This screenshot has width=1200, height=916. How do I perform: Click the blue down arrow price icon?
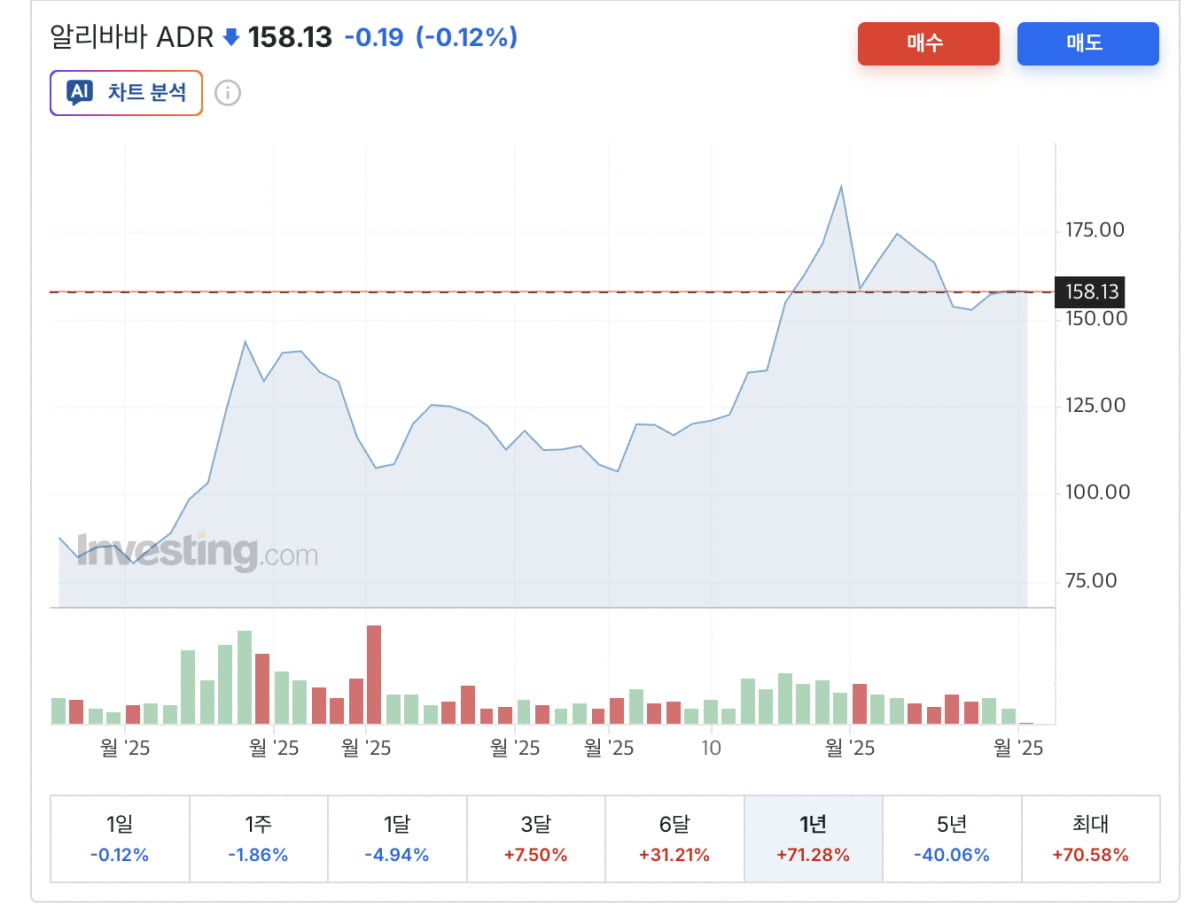[231, 38]
